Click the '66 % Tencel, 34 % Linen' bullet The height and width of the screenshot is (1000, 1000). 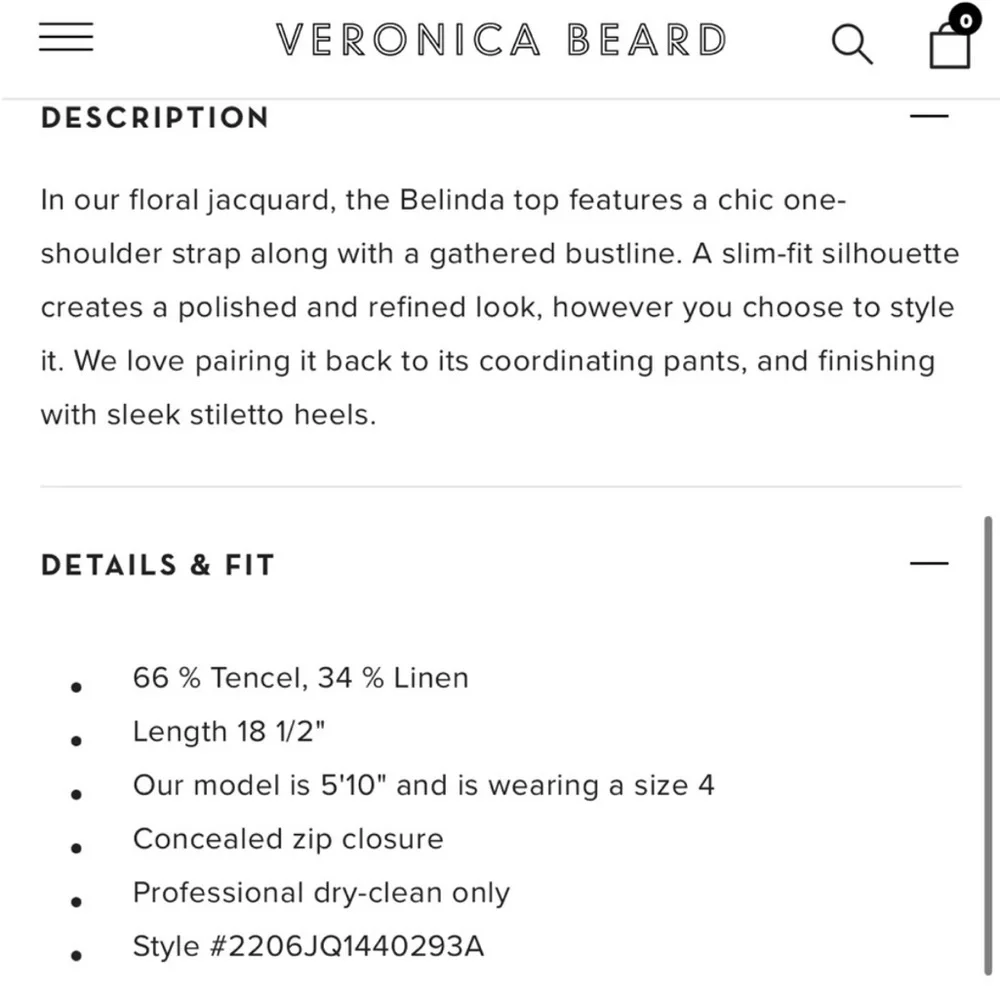tap(300, 677)
